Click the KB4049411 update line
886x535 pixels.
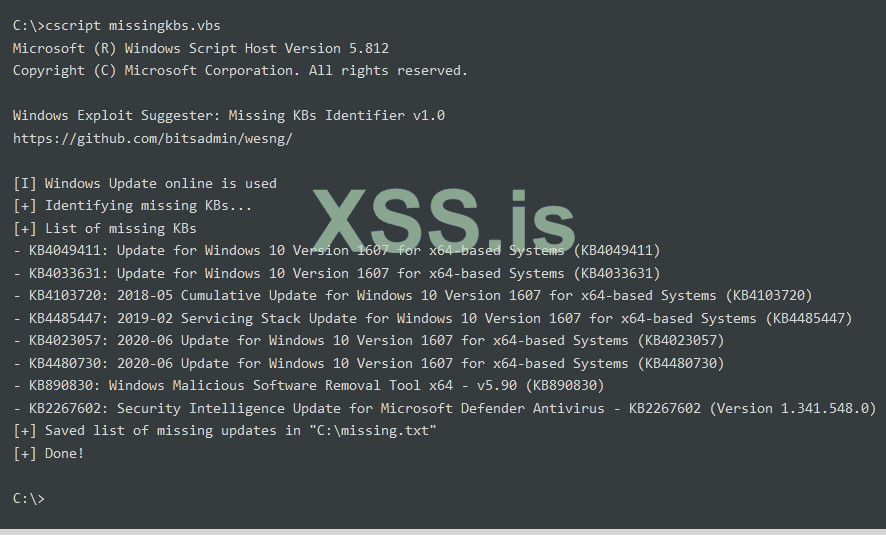[x=337, y=250]
